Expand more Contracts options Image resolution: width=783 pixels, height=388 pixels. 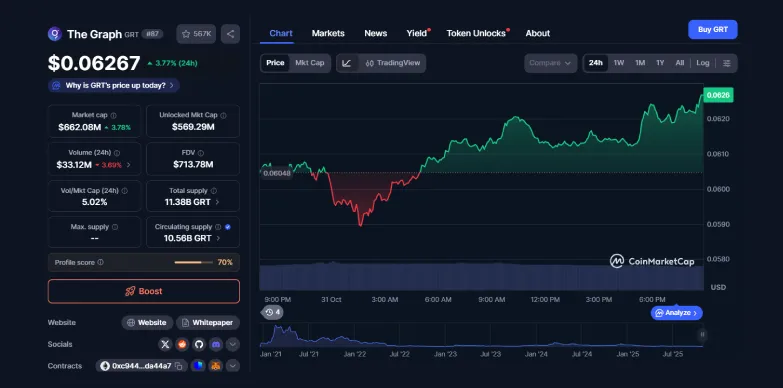point(233,366)
